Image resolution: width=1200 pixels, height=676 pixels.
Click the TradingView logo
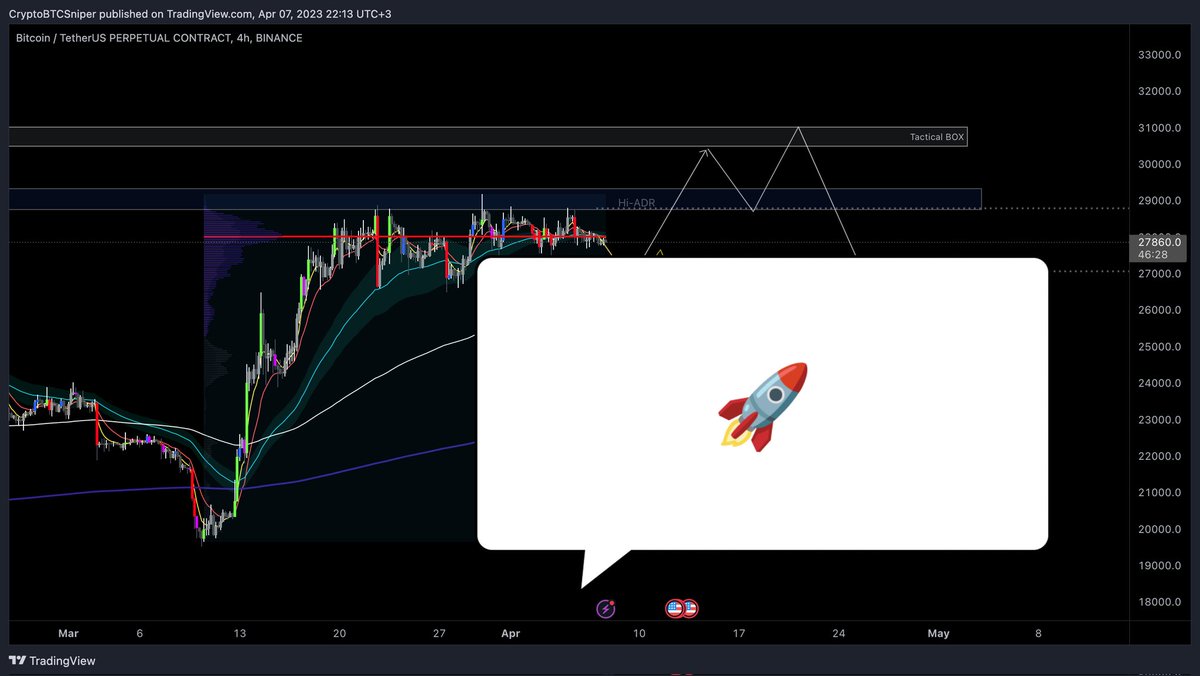click(51, 661)
